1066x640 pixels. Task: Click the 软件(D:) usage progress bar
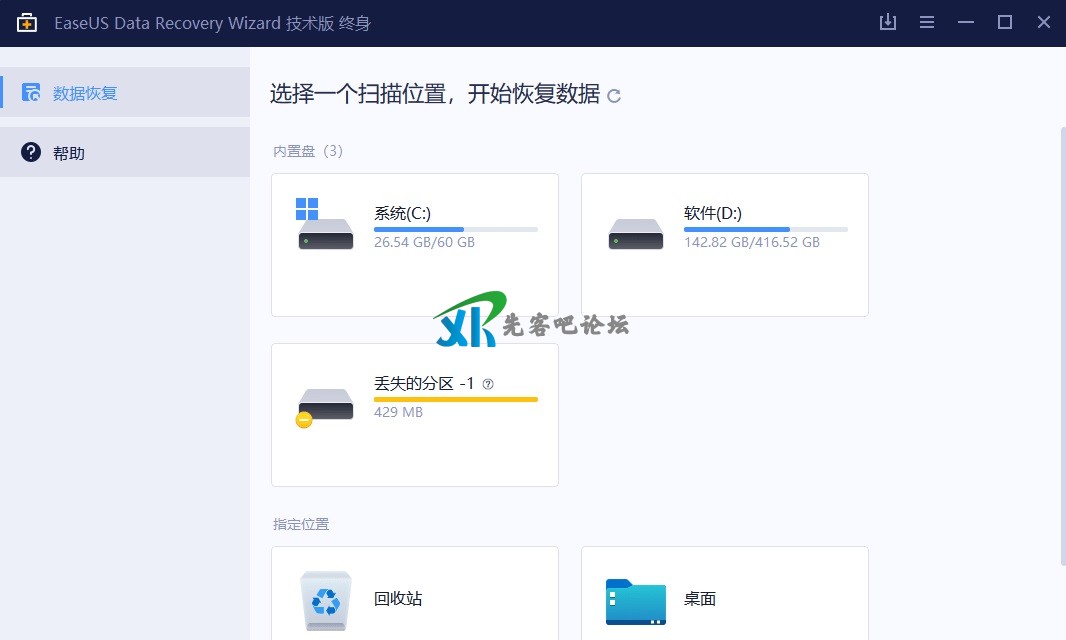click(765, 229)
